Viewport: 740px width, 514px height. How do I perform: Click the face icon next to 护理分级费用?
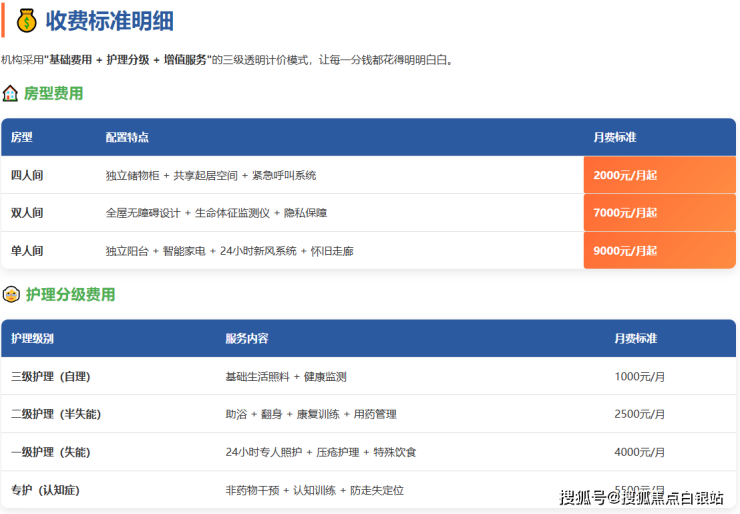click(11, 294)
